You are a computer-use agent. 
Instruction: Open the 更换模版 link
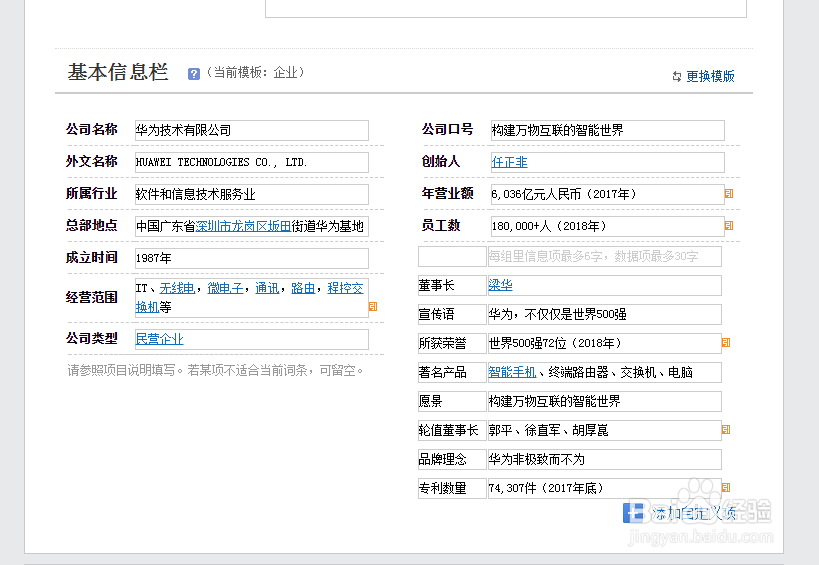(x=710, y=76)
